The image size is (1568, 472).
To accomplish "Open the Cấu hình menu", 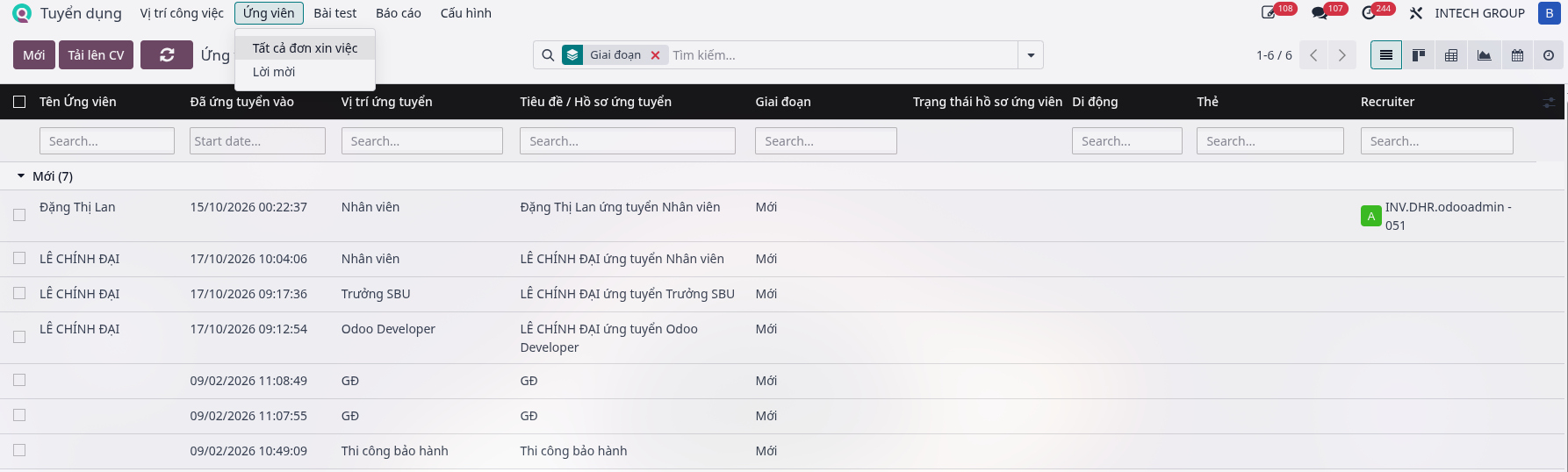I will pyautogui.click(x=466, y=13).
